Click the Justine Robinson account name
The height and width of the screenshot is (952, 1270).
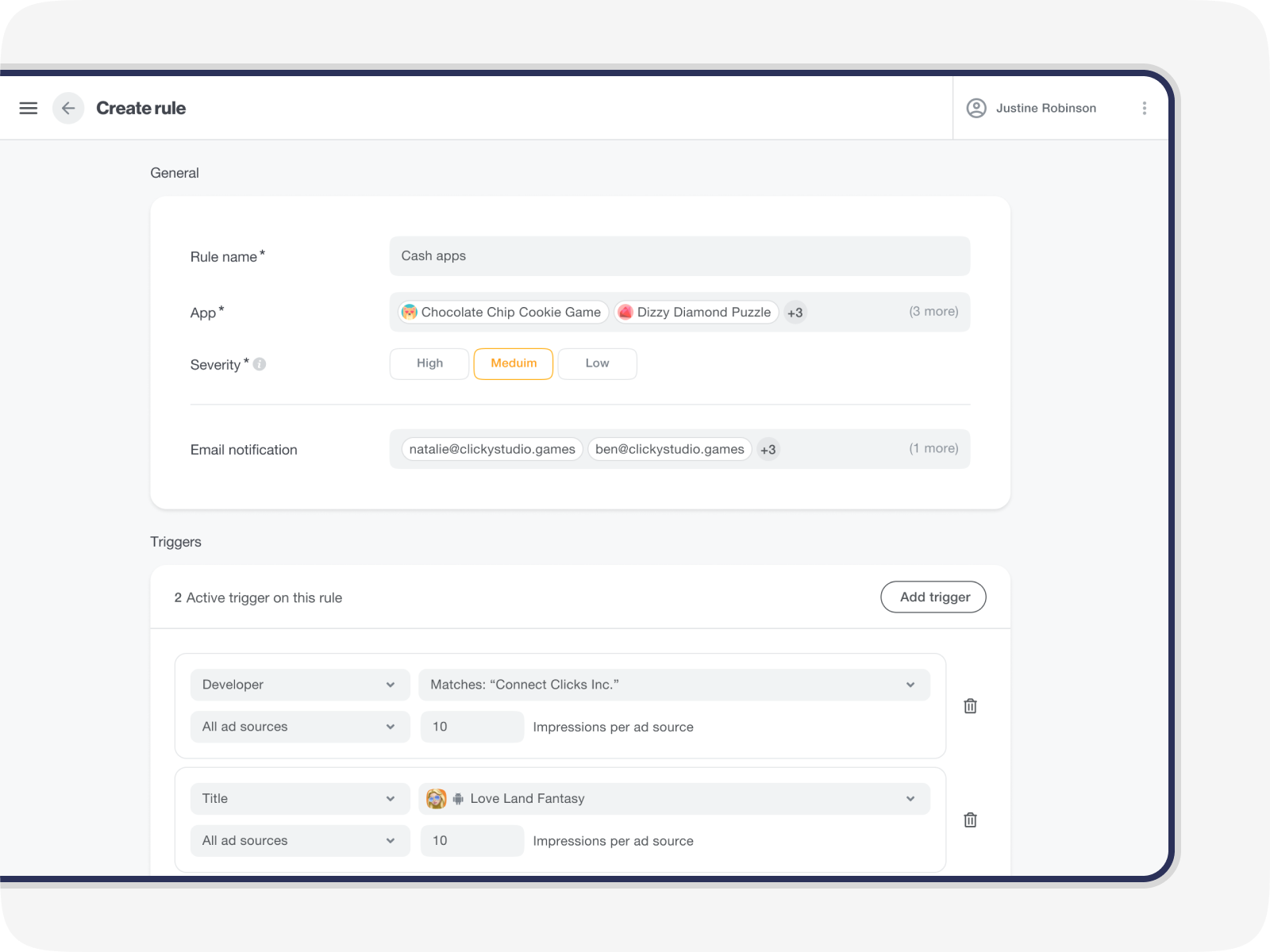coord(1046,108)
